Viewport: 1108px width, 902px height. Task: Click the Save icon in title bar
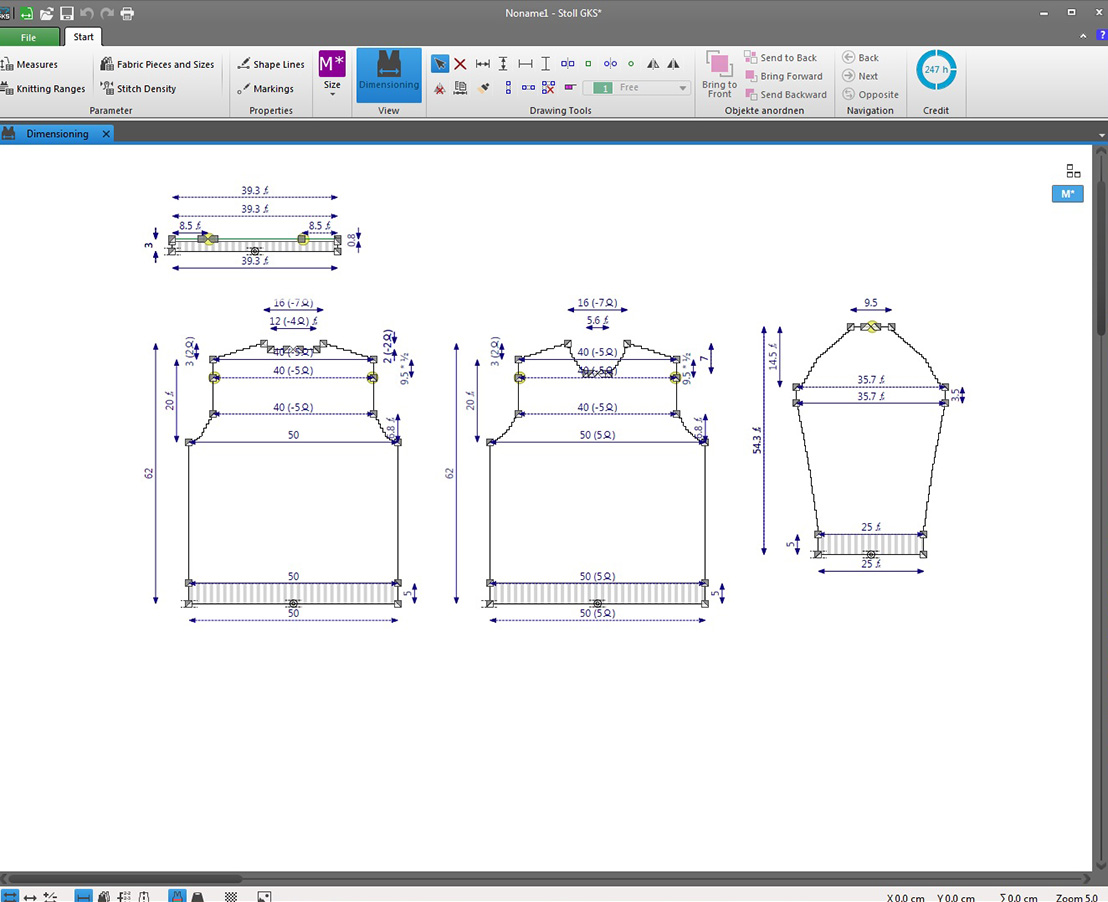(66, 13)
